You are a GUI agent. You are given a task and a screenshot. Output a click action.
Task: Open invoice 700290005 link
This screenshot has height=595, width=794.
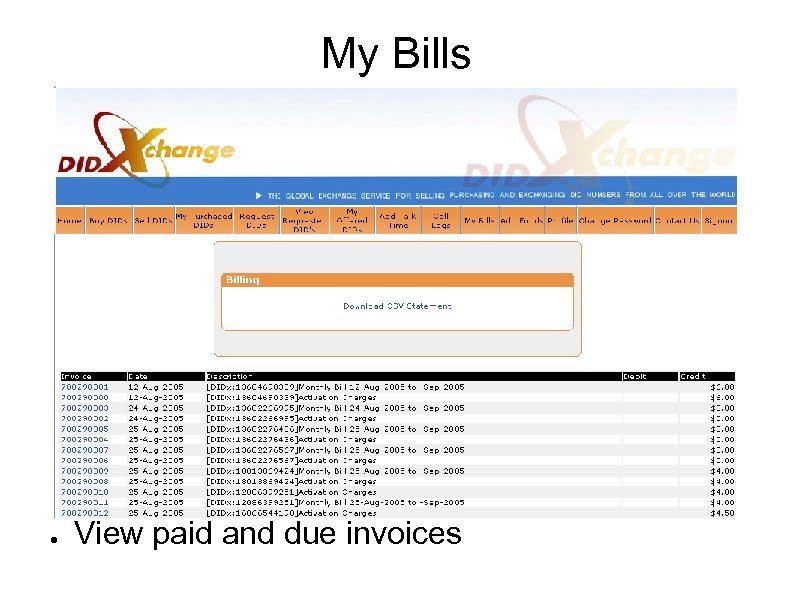(85, 429)
